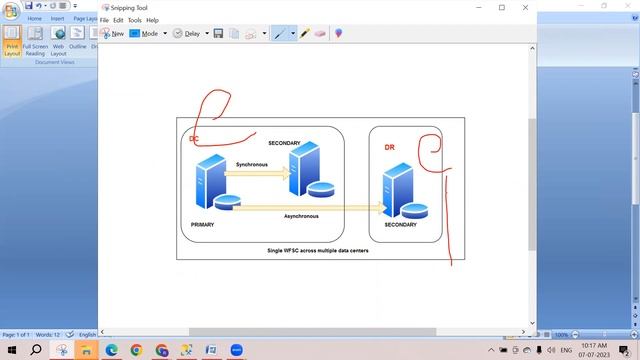Click the volume speaker tray icon
Viewport: 640px width, 360px height.
[551, 350]
